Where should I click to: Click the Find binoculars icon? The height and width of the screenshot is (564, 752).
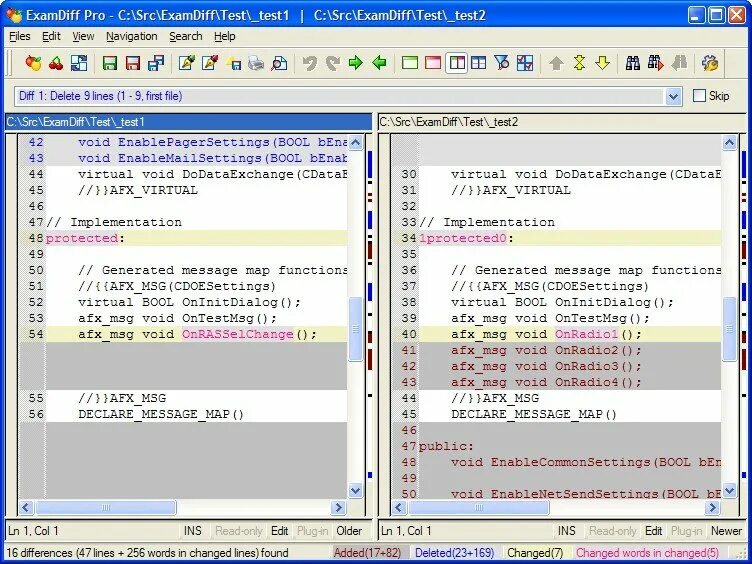click(633, 63)
